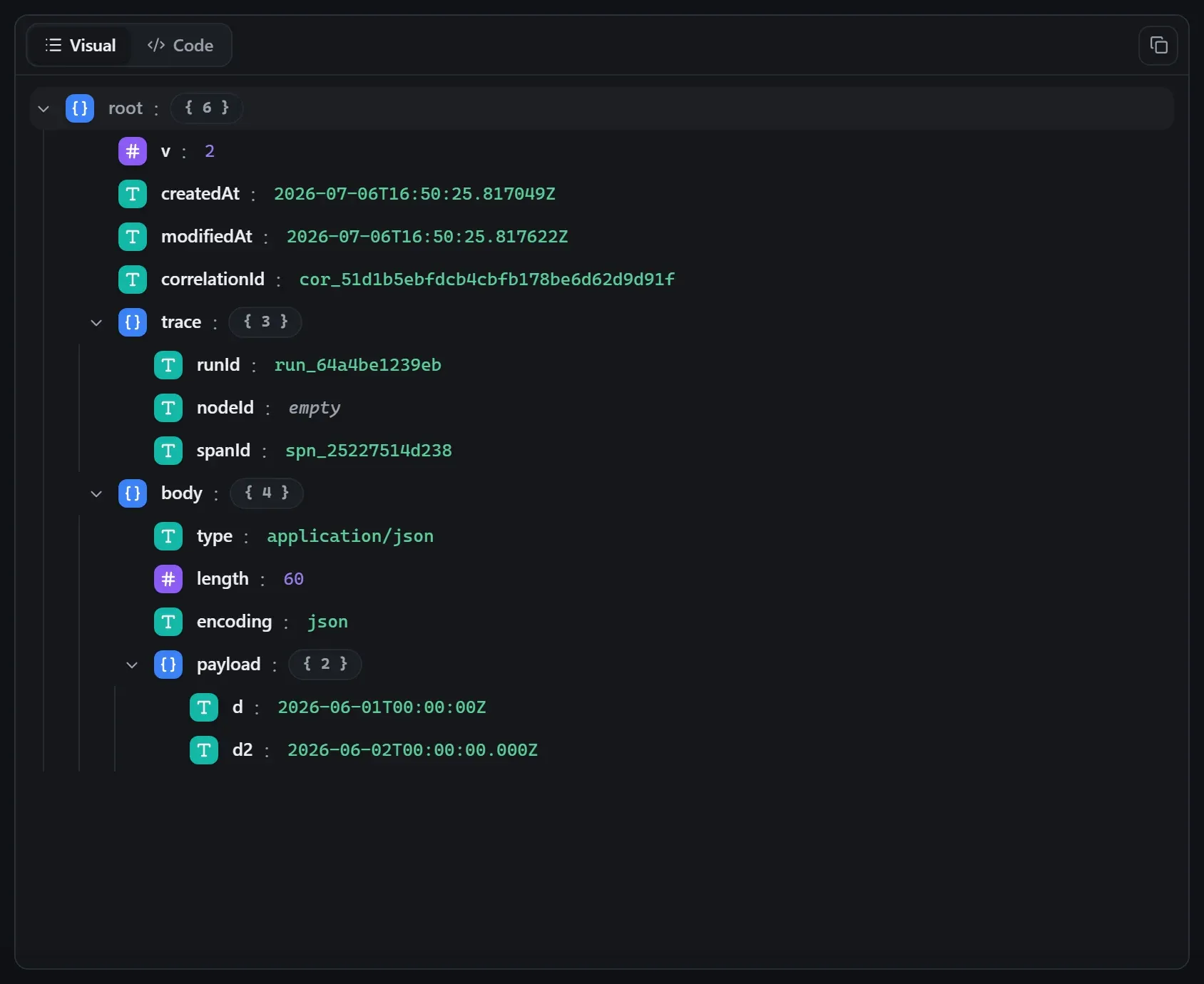Click the payload key label
Image resolution: width=1204 pixels, height=984 pixels.
pos(228,665)
